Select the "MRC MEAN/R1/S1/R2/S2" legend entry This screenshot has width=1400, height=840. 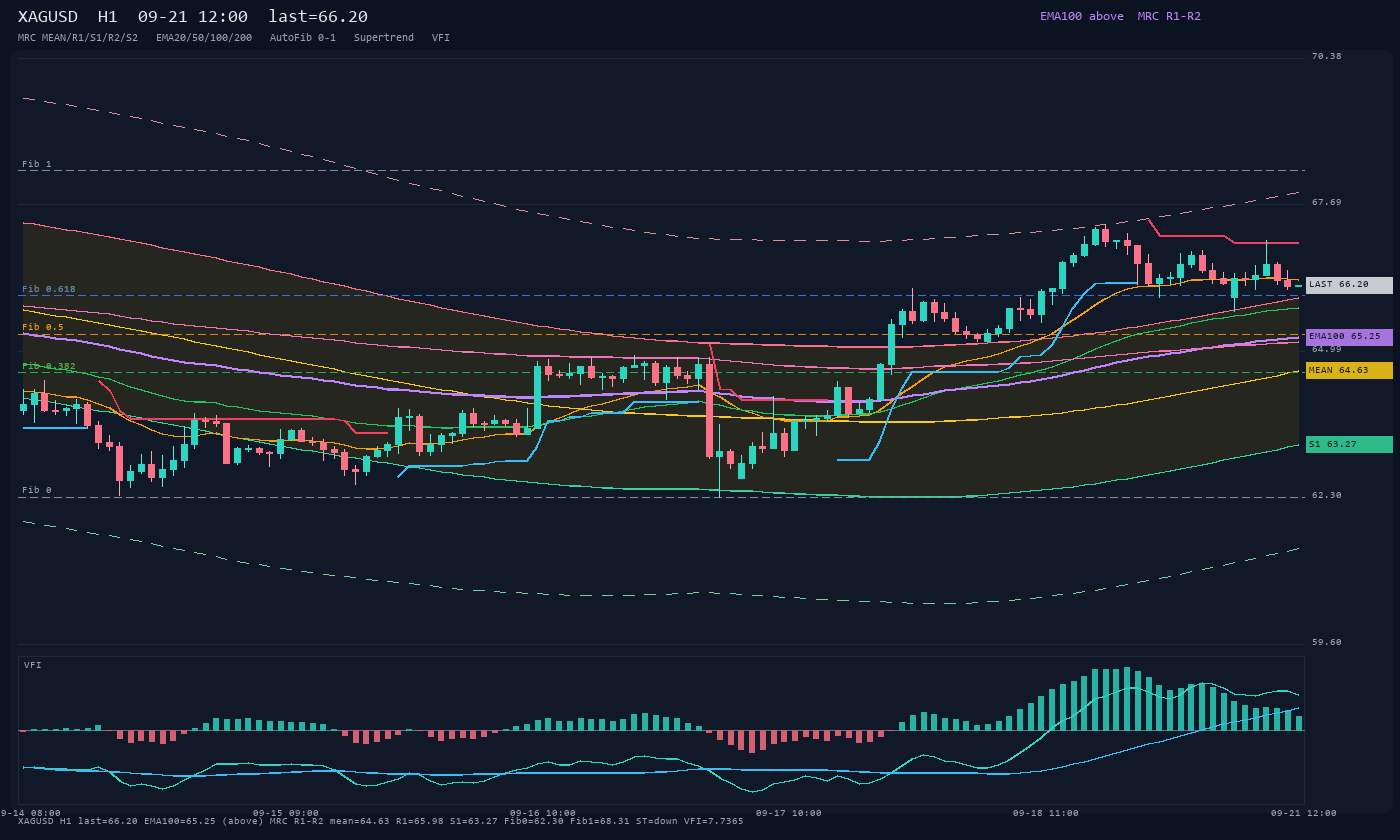(x=78, y=38)
